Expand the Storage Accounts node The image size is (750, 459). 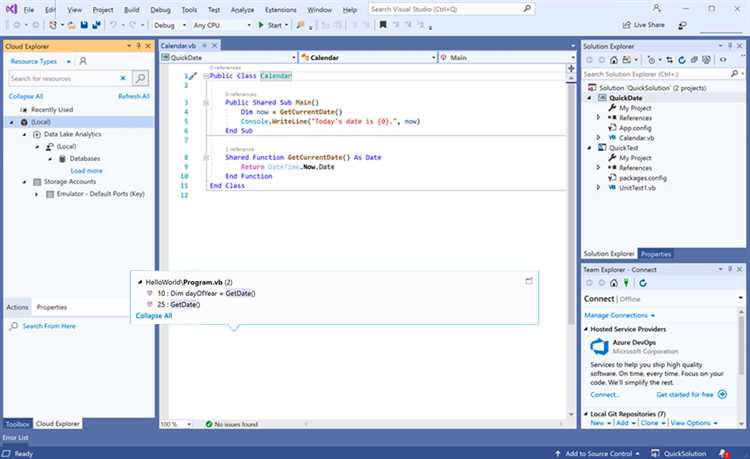[x=23, y=182]
